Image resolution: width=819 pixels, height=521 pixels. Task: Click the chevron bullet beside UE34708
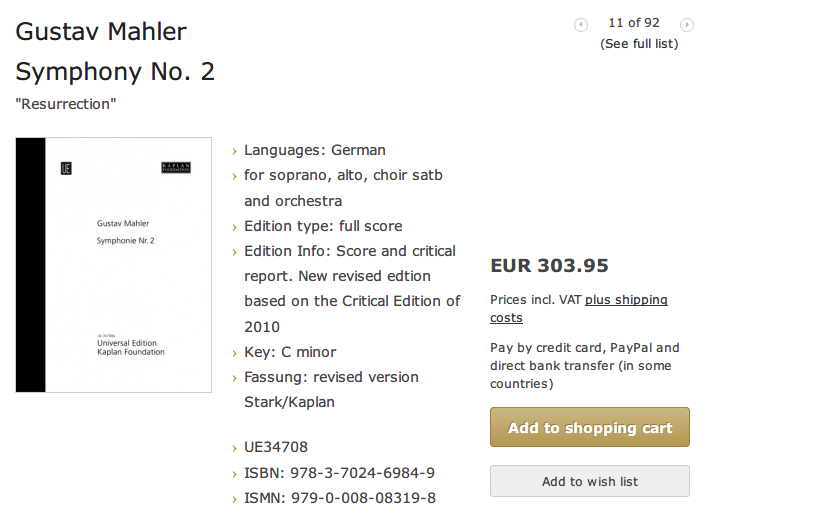point(235,448)
